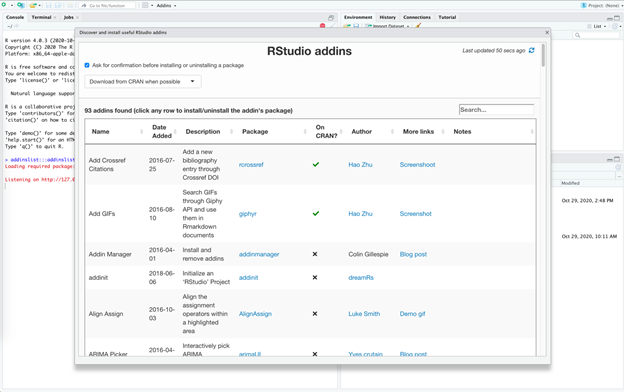The height and width of the screenshot is (392, 624).
Task: Open the History tab
Action: coord(388,18)
